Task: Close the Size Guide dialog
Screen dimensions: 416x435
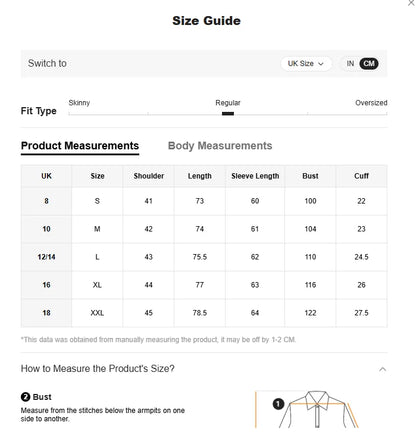Action: pos(411,3)
